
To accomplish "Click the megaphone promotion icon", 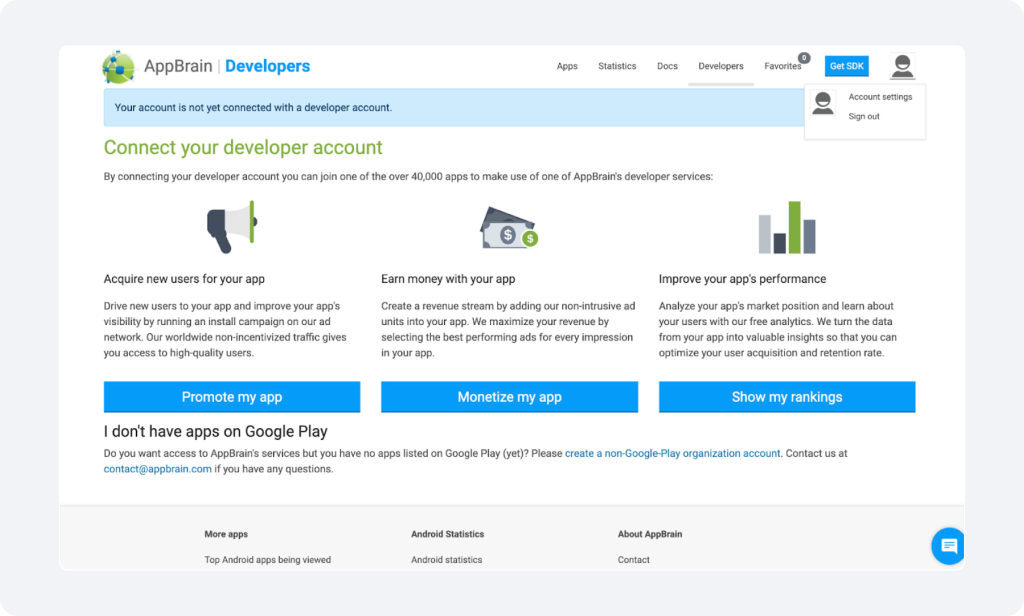I will 232,227.
